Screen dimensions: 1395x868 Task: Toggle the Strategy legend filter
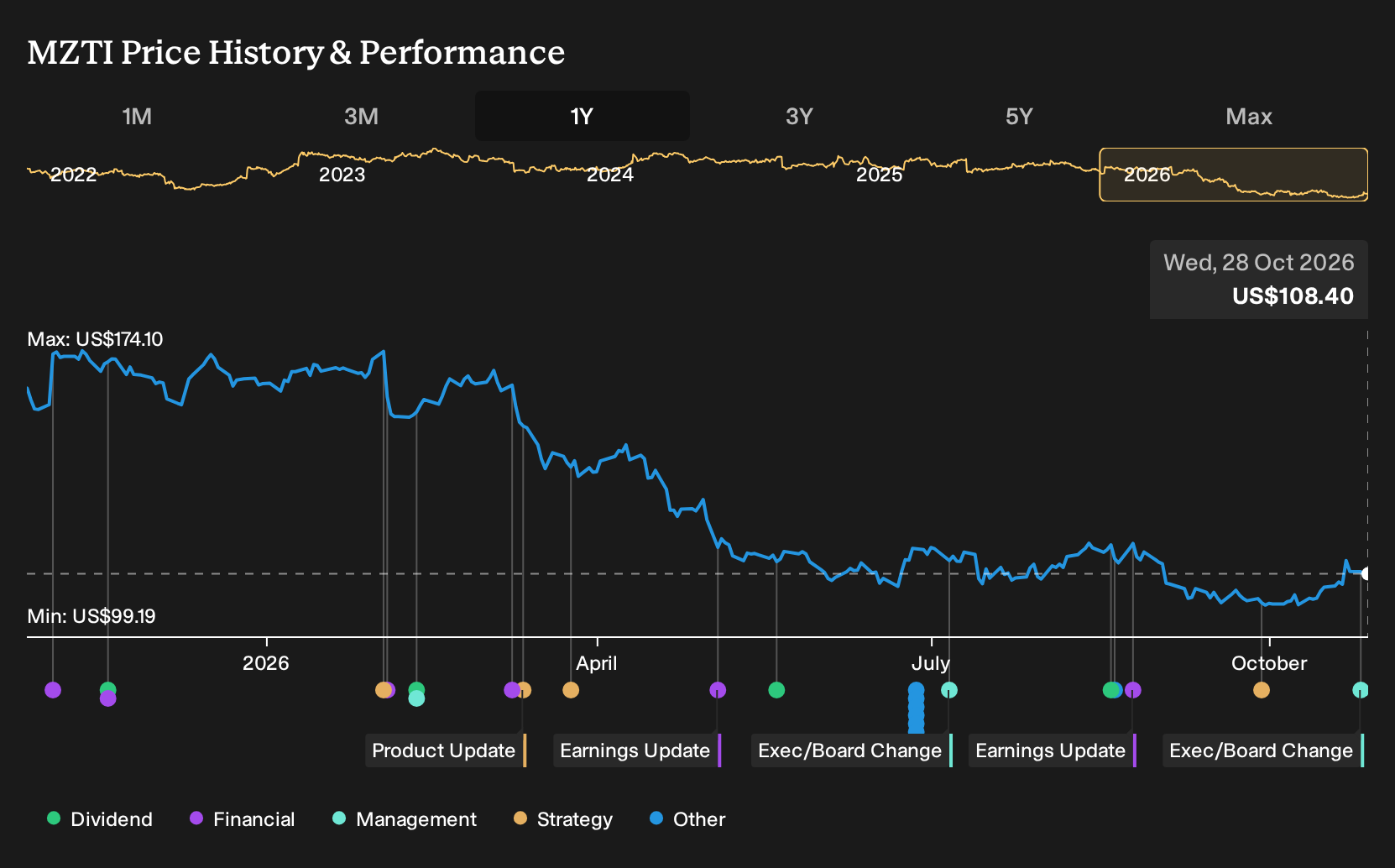pos(563,819)
